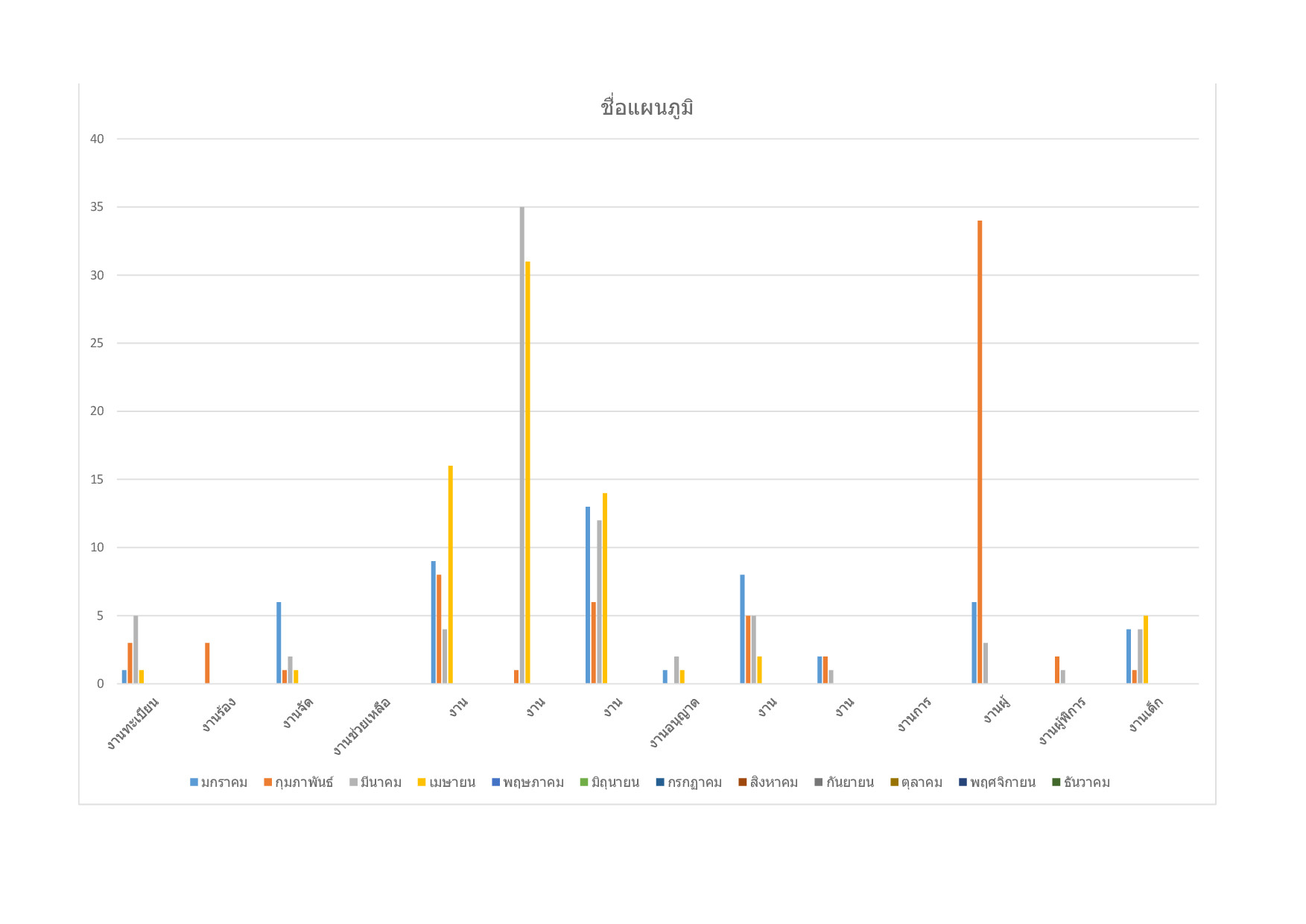Screen dimensions: 1306x924
Task: Click the 40 value axis label
Action: point(98,139)
